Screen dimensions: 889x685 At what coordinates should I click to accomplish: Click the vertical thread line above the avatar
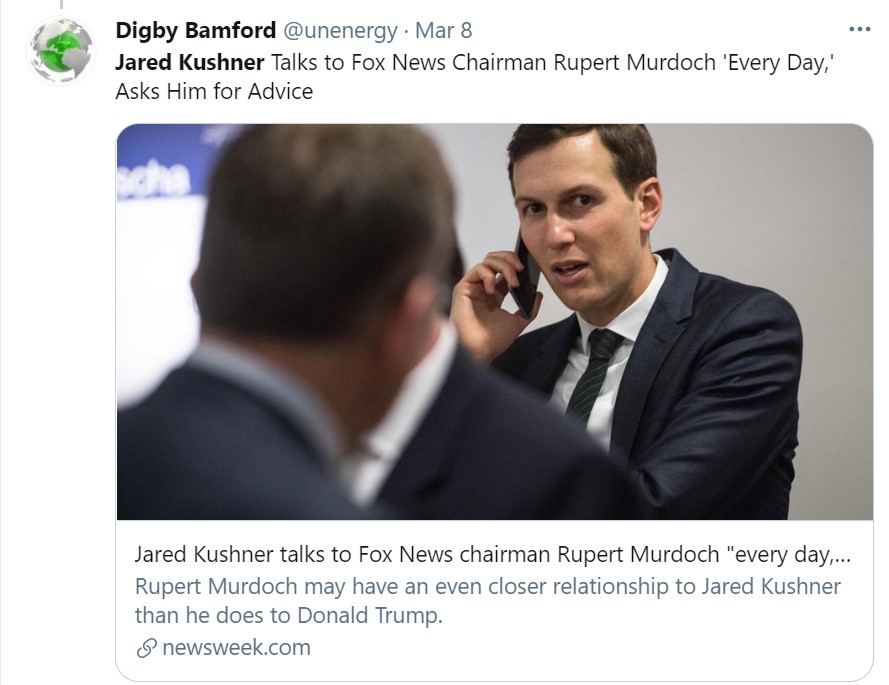61,6
